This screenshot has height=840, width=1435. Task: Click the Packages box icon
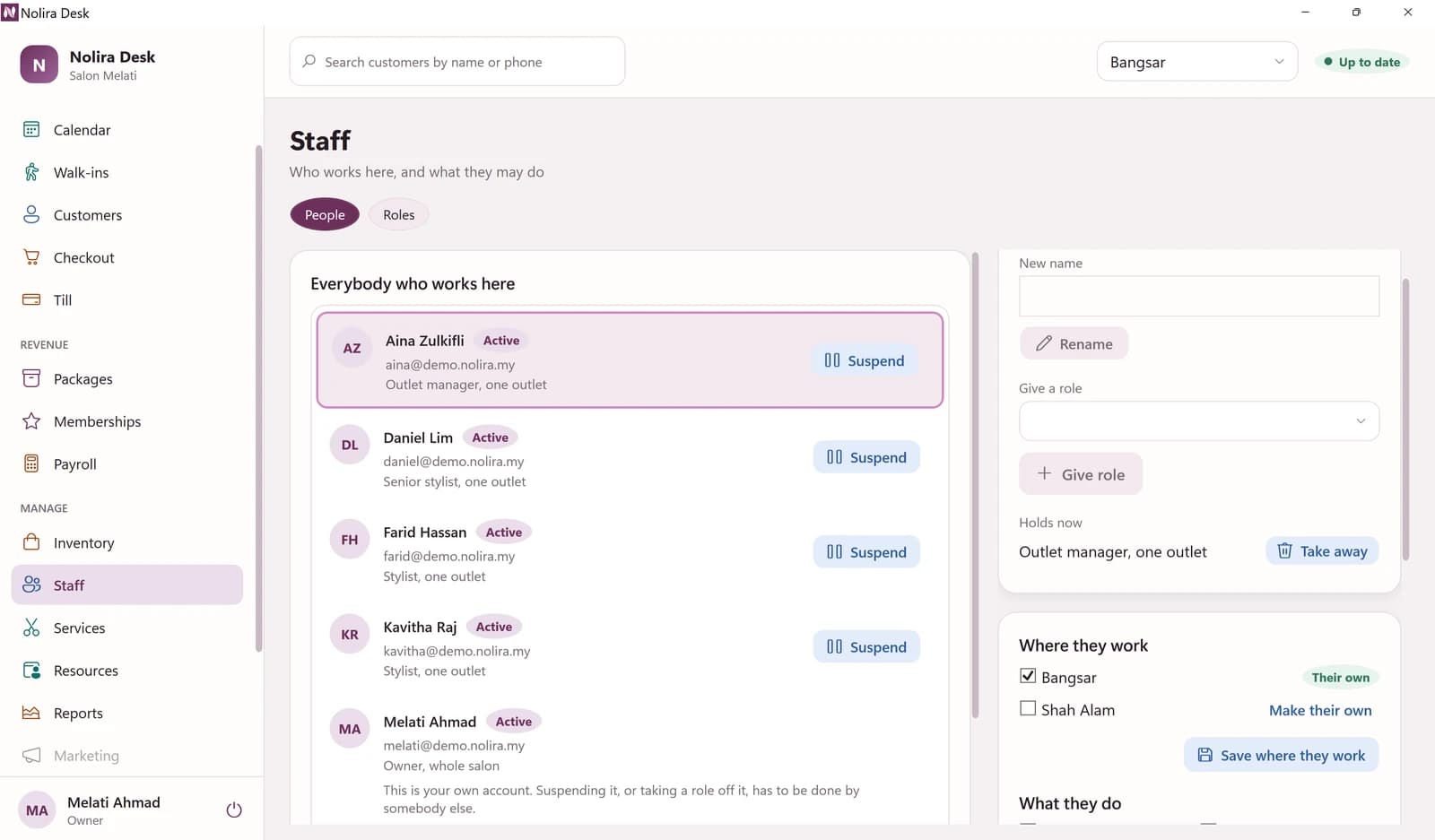point(31,378)
